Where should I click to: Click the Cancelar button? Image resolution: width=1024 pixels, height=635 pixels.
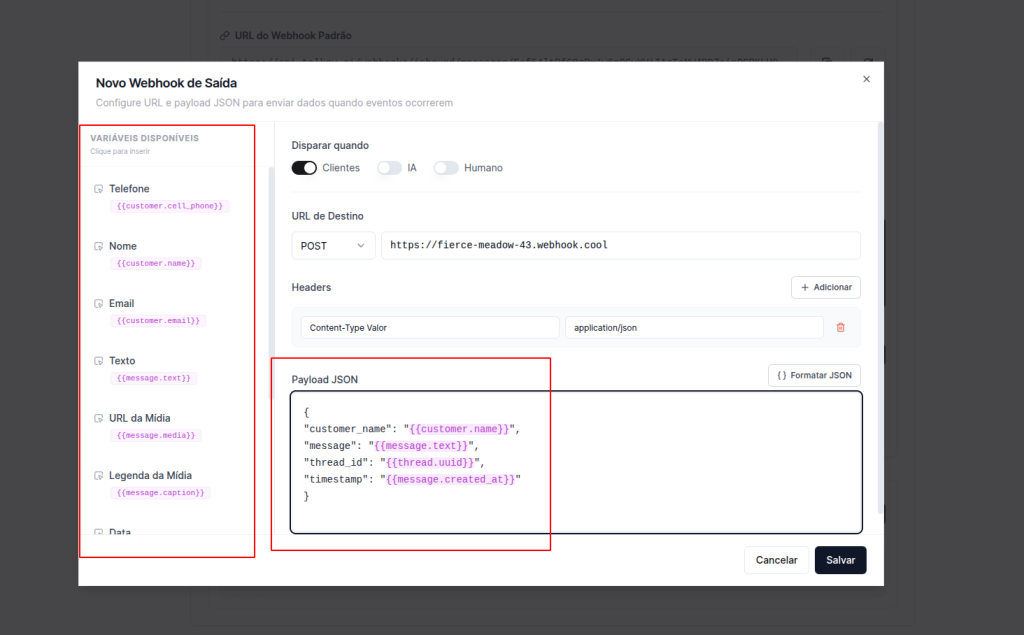(776, 560)
